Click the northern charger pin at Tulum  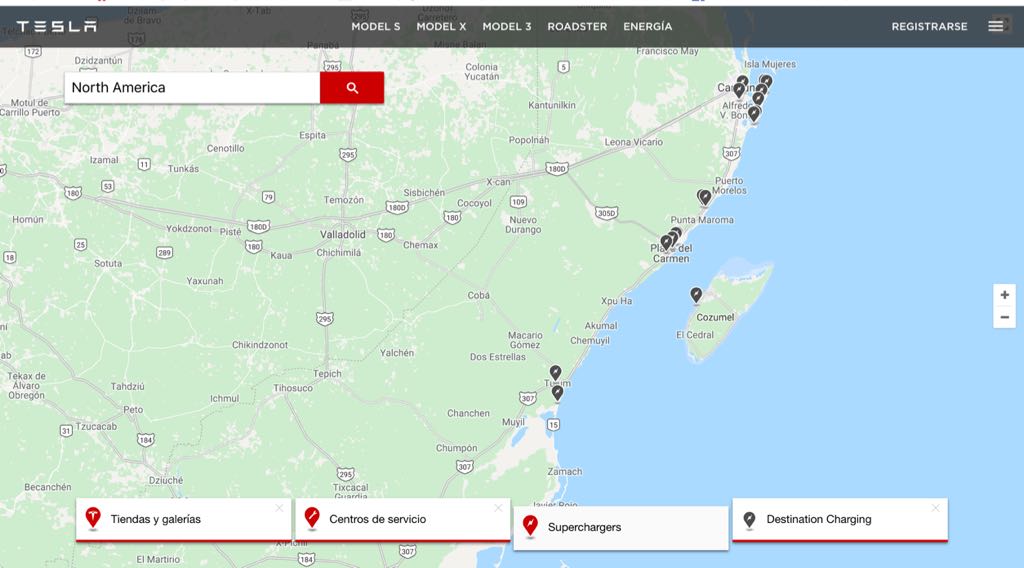coord(555,373)
